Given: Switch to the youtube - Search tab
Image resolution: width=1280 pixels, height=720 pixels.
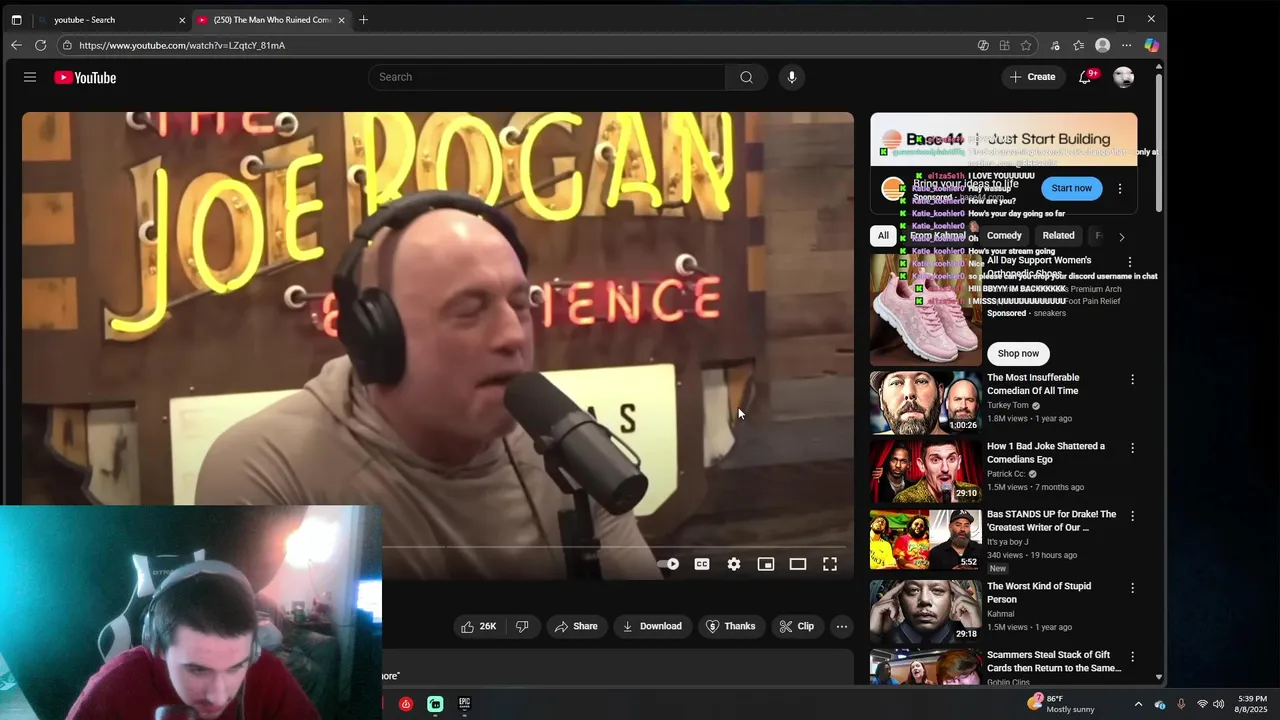Looking at the screenshot, I should click(110, 20).
